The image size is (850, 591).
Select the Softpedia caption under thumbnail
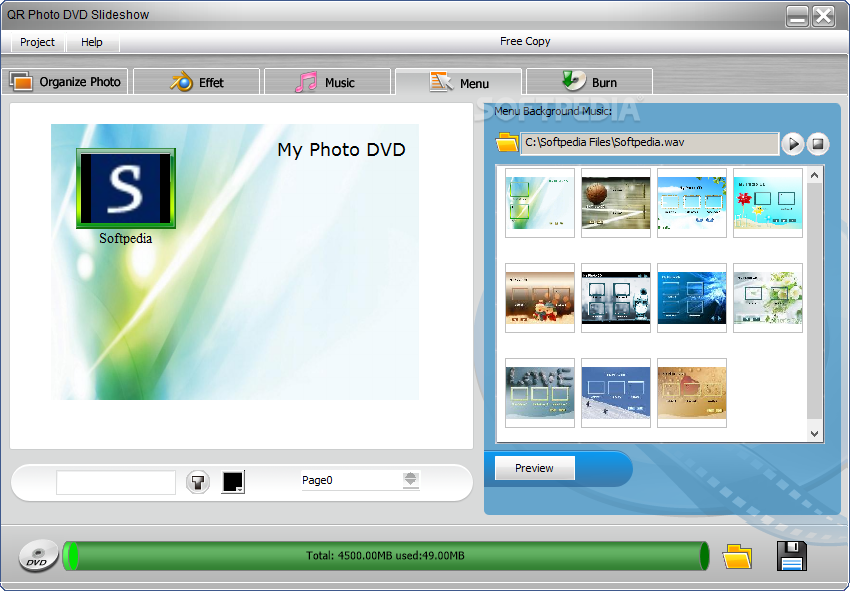126,239
